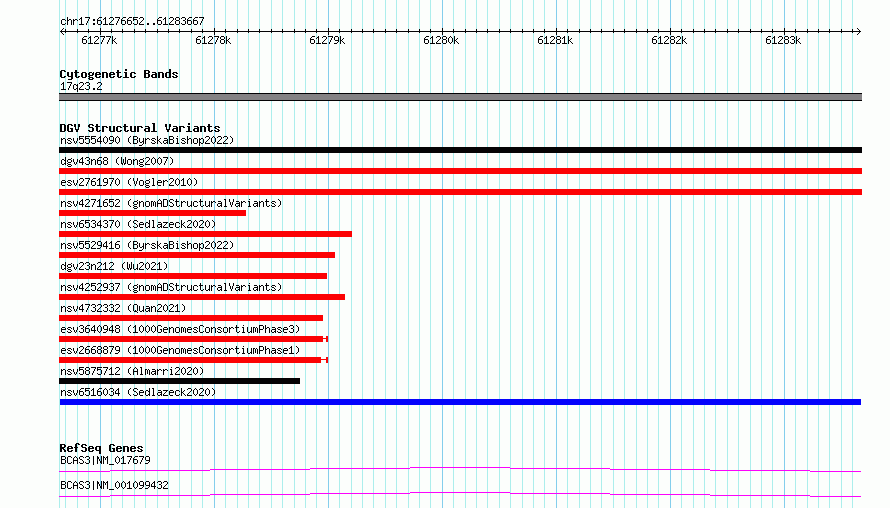Click the red nsv4252937 variant bar
This screenshot has width=890, height=508.
pyautogui.click(x=202, y=297)
